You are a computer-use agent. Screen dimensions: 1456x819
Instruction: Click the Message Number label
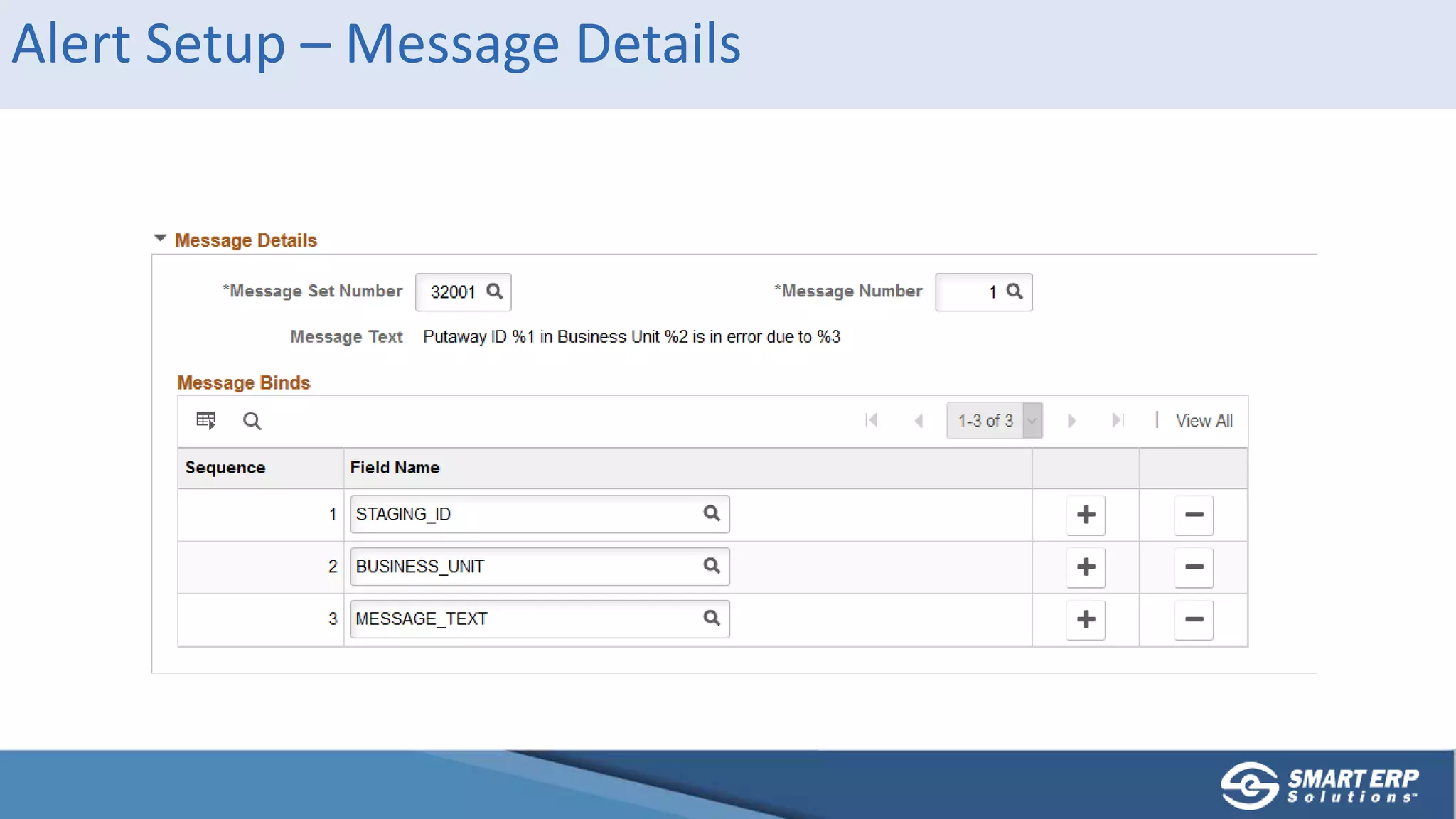(848, 291)
